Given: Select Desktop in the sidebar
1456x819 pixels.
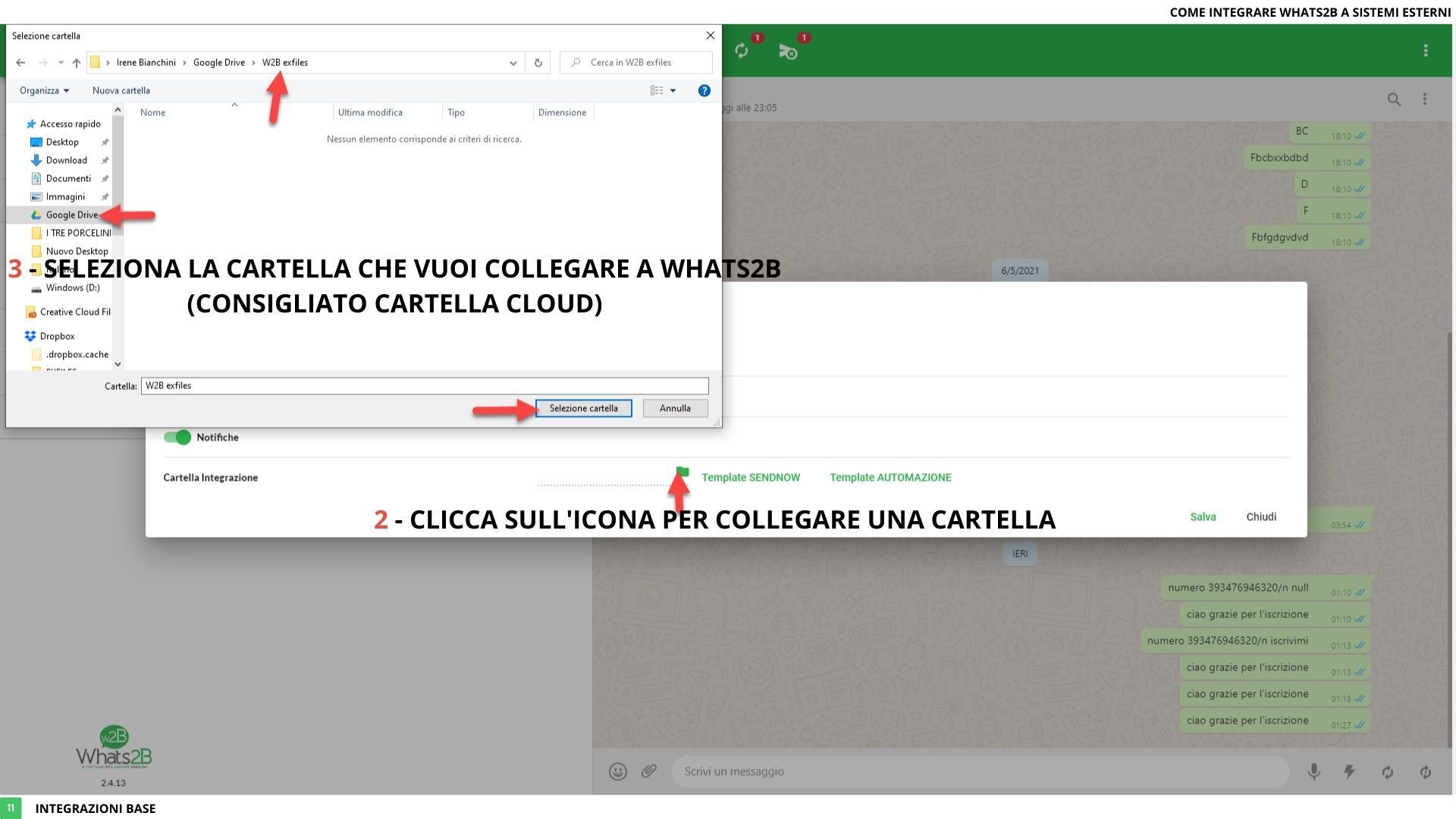Looking at the screenshot, I should pos(62,142).
